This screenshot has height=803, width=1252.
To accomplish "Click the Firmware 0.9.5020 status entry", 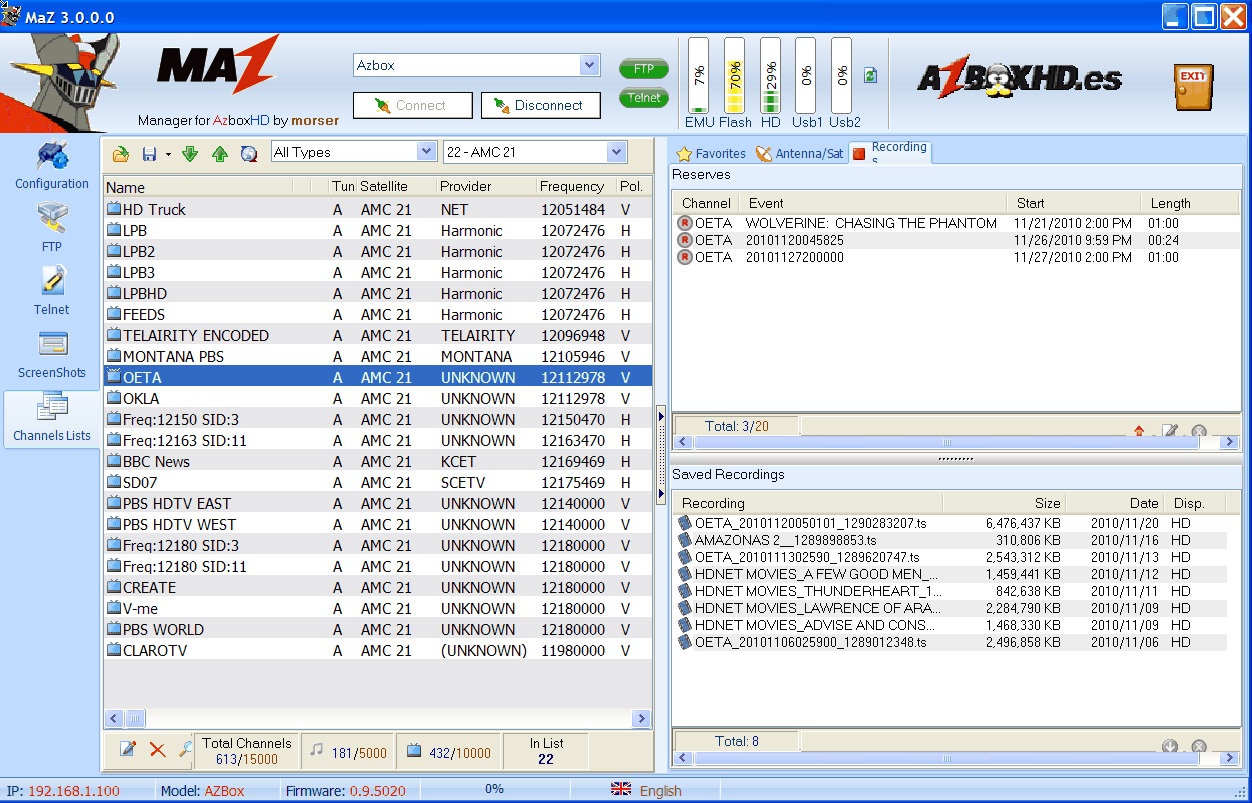I will [x=346, y=791].
